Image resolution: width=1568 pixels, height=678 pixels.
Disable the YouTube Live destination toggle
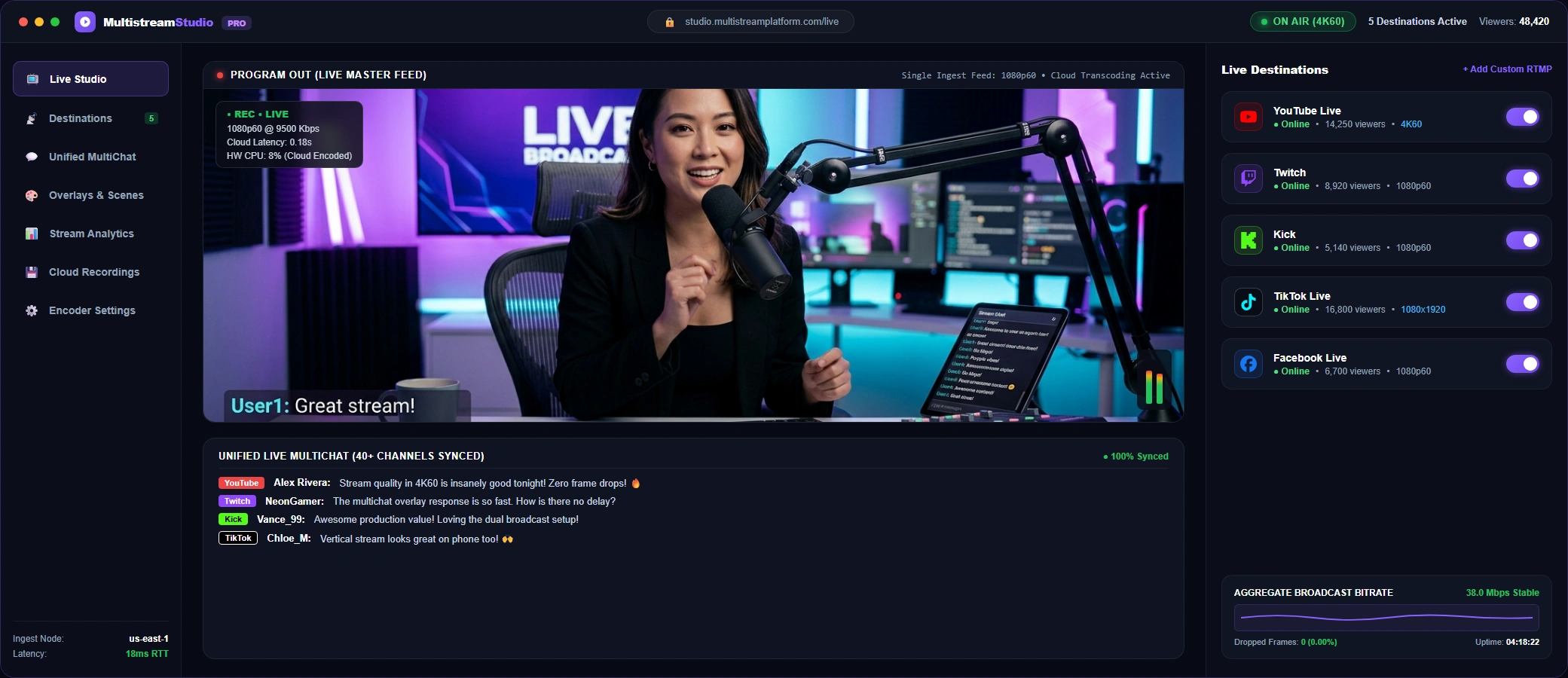click(1522, 117)
